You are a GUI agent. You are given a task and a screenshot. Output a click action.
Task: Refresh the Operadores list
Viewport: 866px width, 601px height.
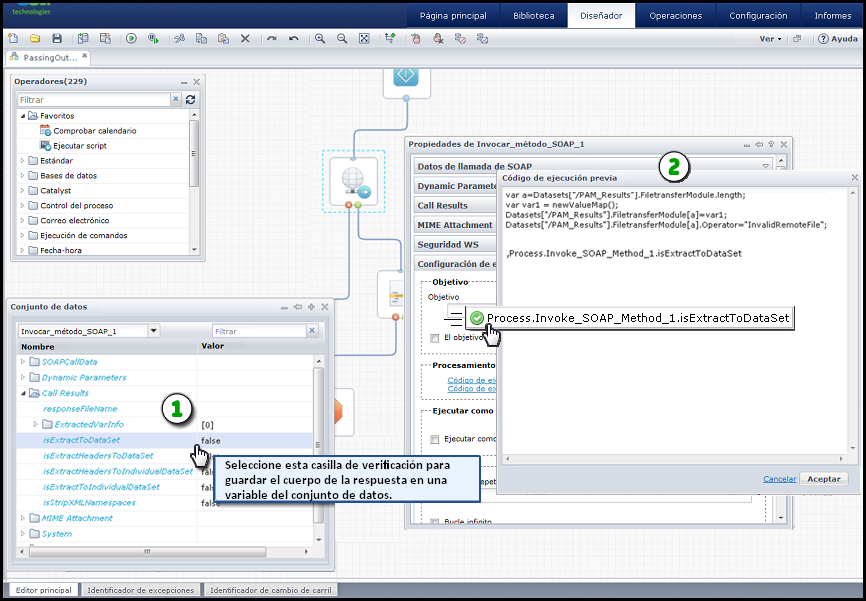click(x=190, y=100)
